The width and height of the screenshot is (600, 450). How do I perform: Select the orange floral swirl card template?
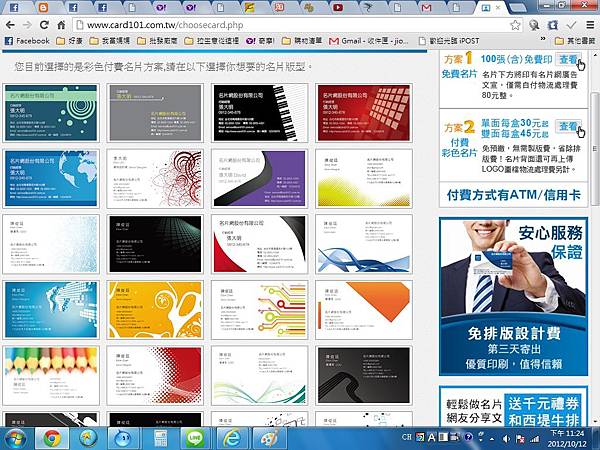155,310
